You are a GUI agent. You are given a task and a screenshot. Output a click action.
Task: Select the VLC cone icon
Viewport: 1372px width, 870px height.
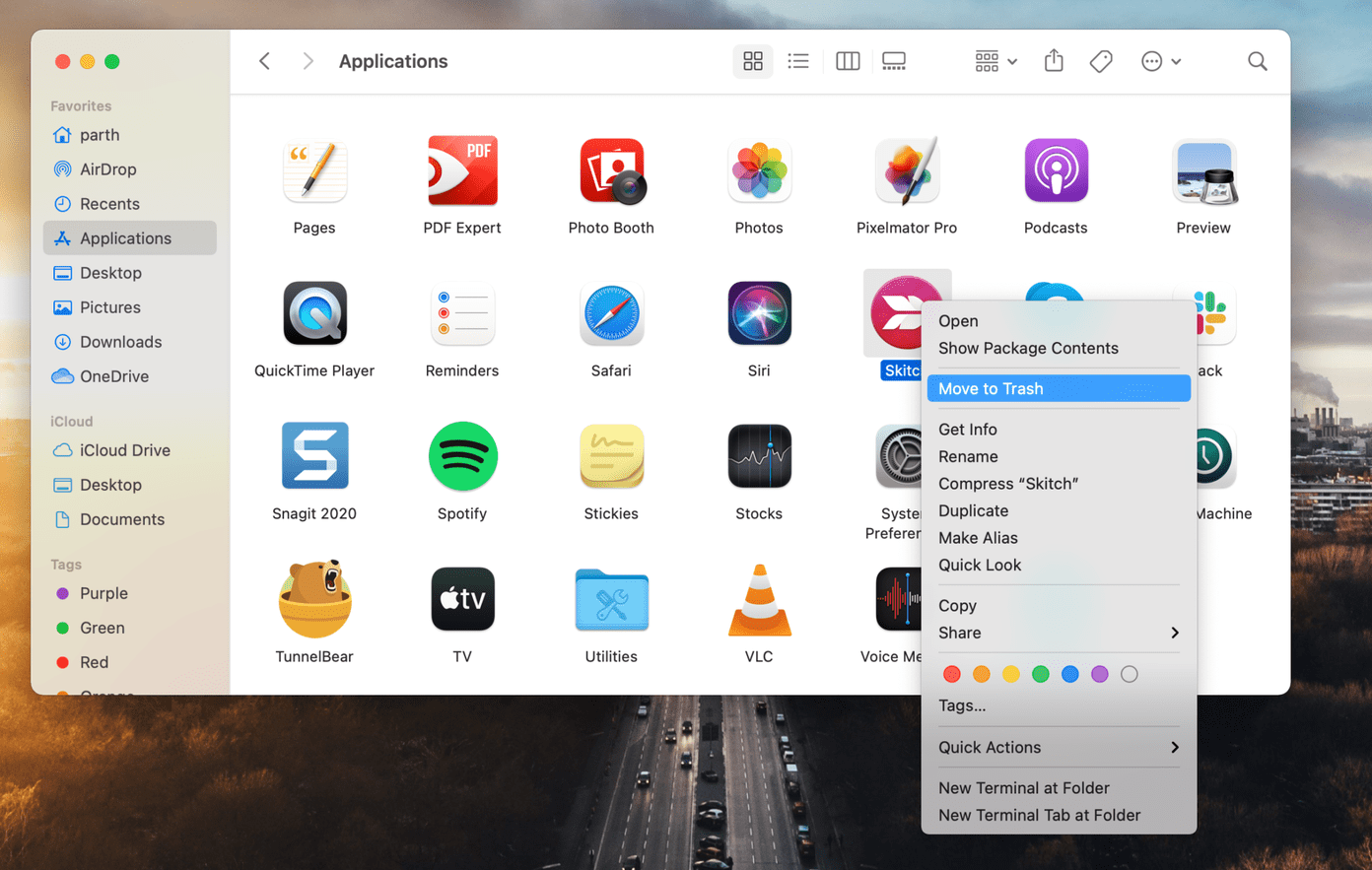coord(759,599)
